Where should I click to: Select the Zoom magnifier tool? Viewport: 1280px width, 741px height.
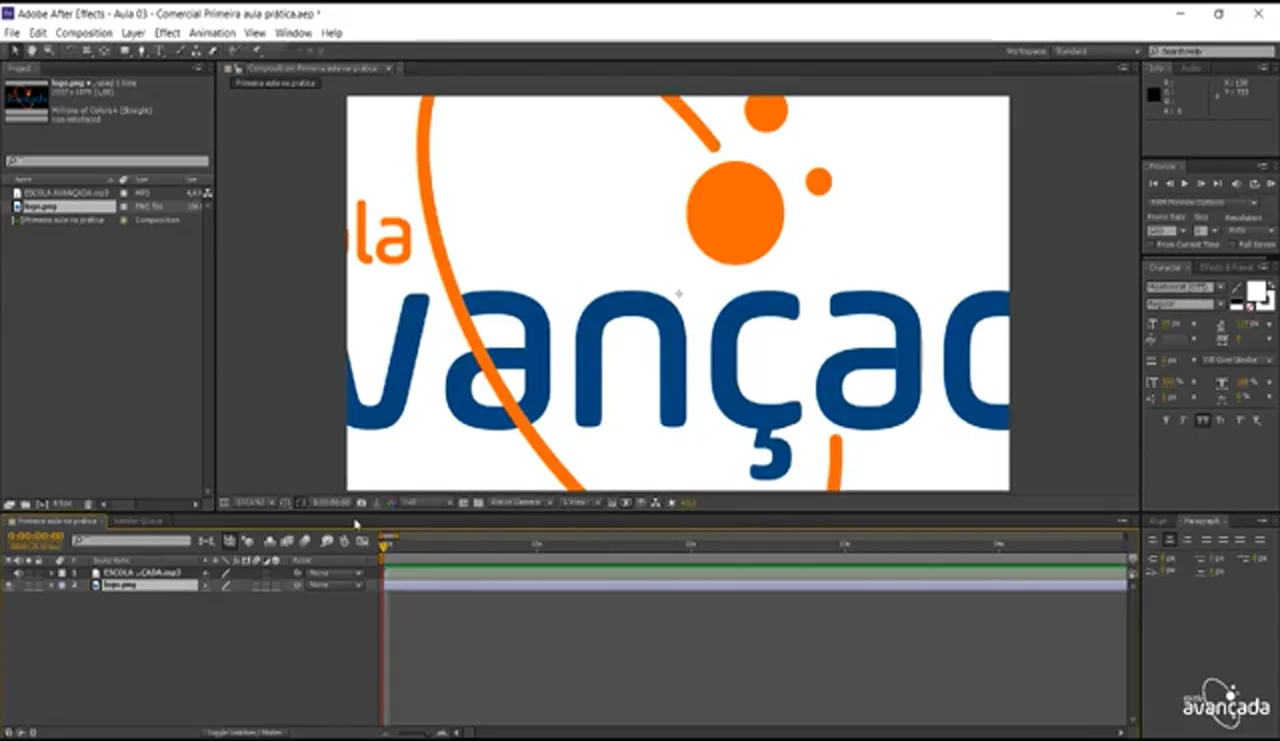pyautogui.click(x=47, y=50)
